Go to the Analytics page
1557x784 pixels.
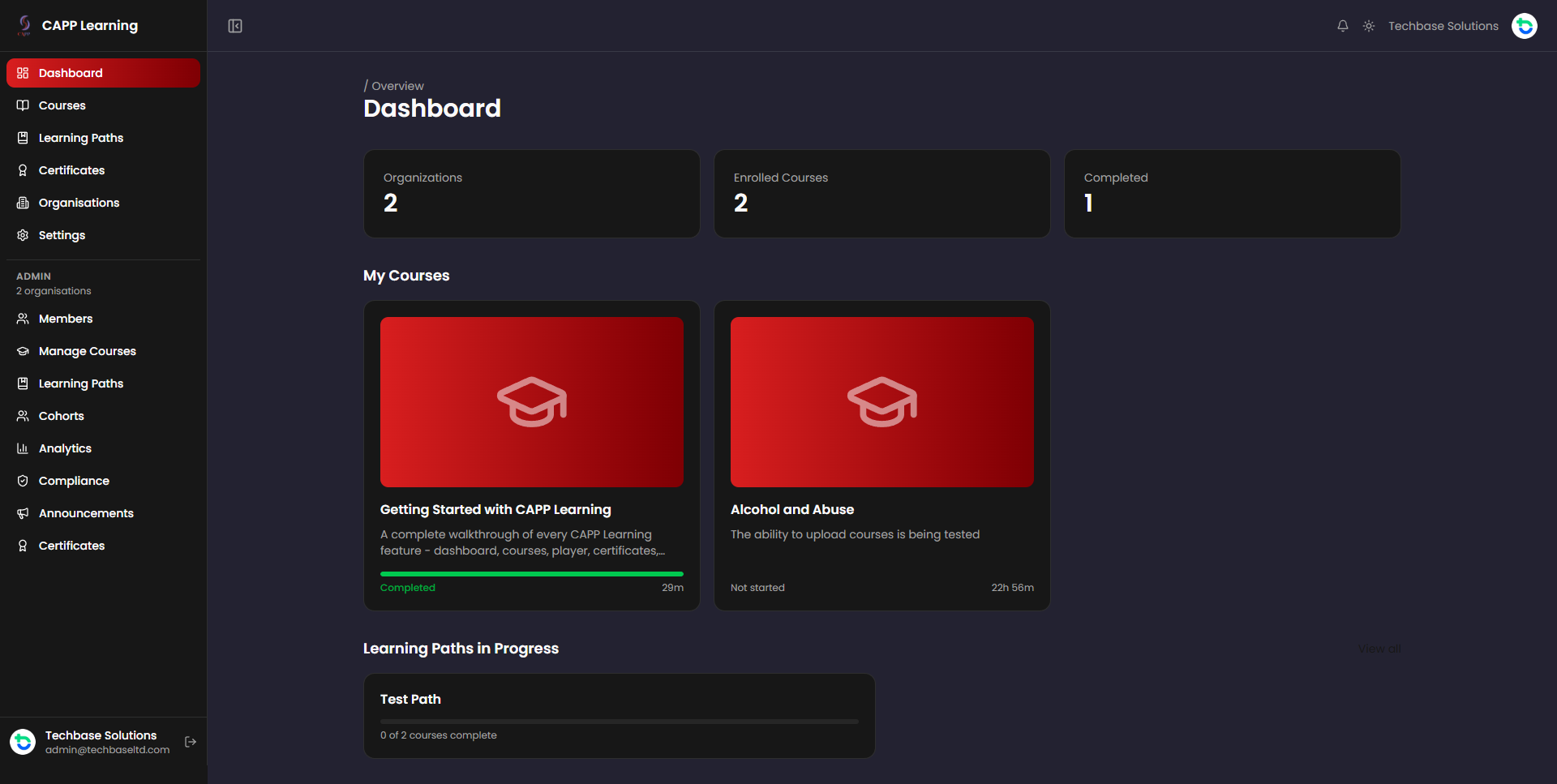coord(103,448)
